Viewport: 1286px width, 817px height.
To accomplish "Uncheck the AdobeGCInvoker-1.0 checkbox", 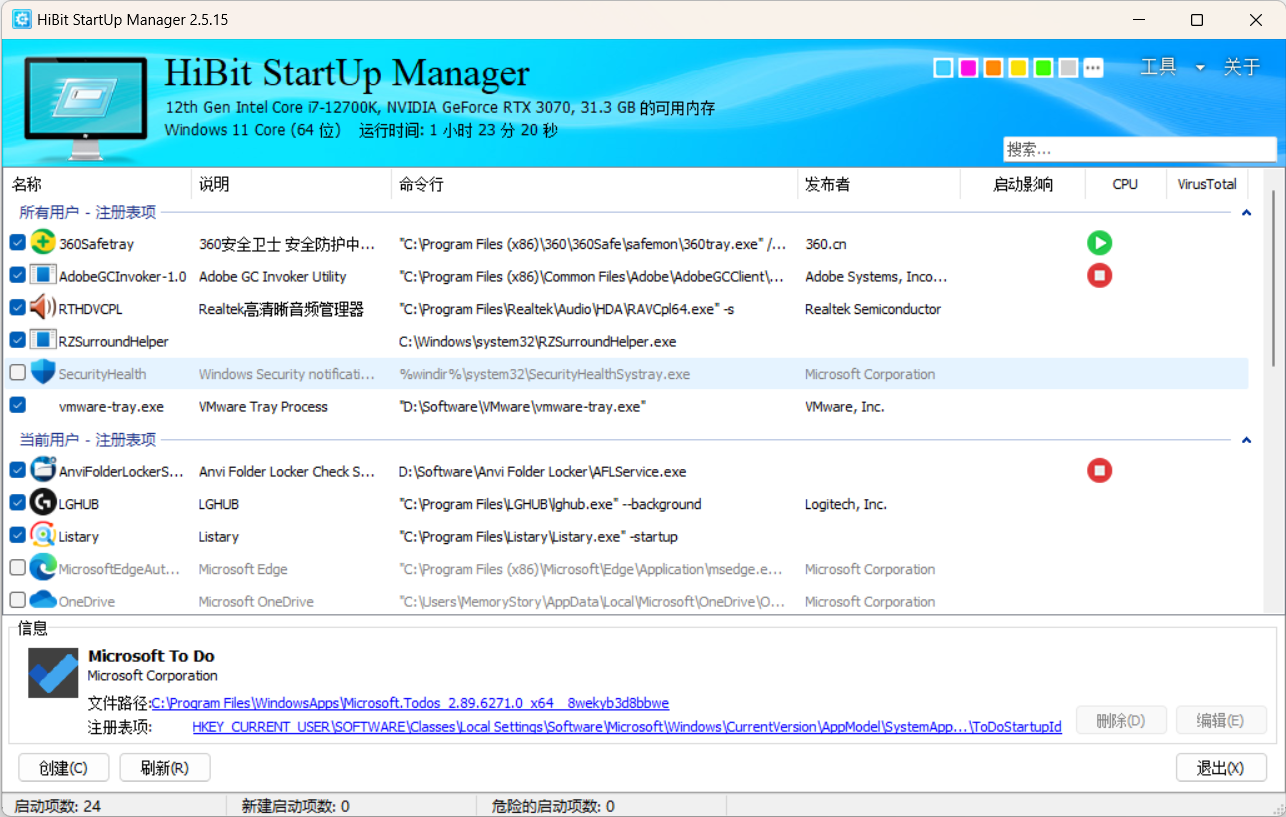I will tap(18, 275).
